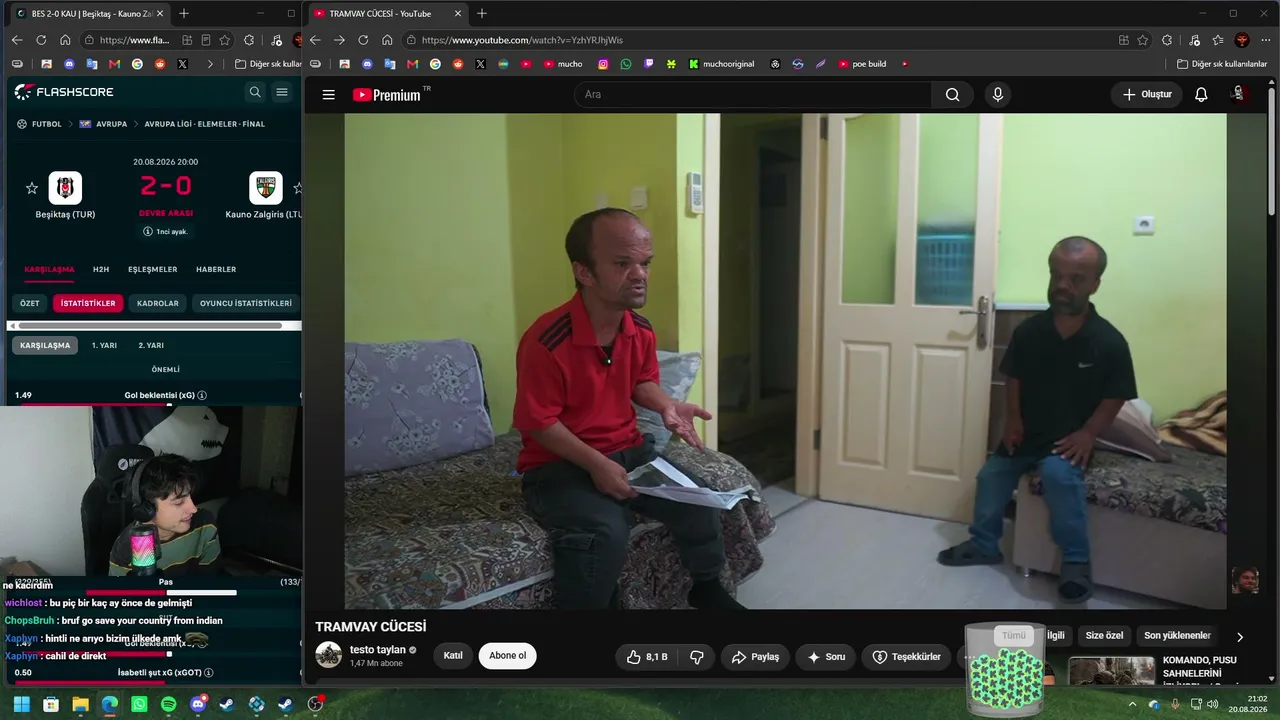
Task: Like the TRAMVAY CÜCESİ video
Action: 646,657
